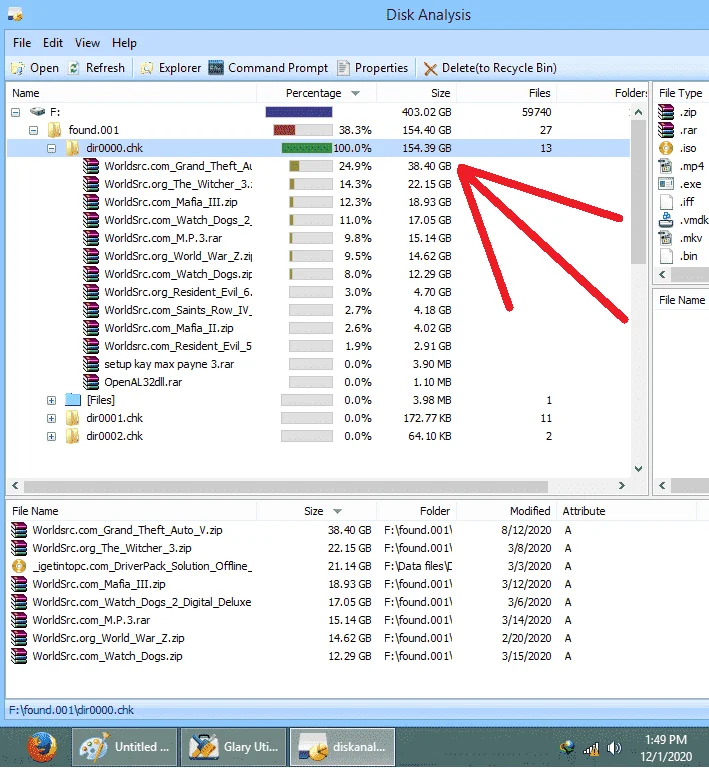This screenshot has height=768, width=709.
Task: Click the Properties toolbar icon
Action: (x=343, y=68)
